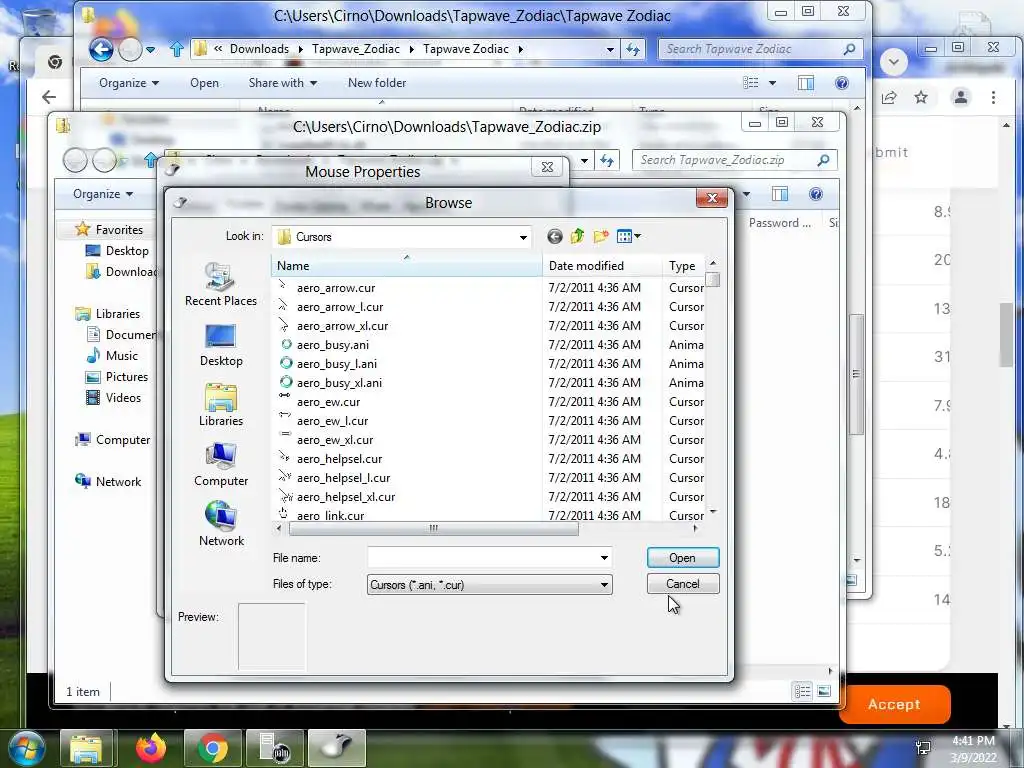Select aero_helpsel.cur file

point(340,458)
